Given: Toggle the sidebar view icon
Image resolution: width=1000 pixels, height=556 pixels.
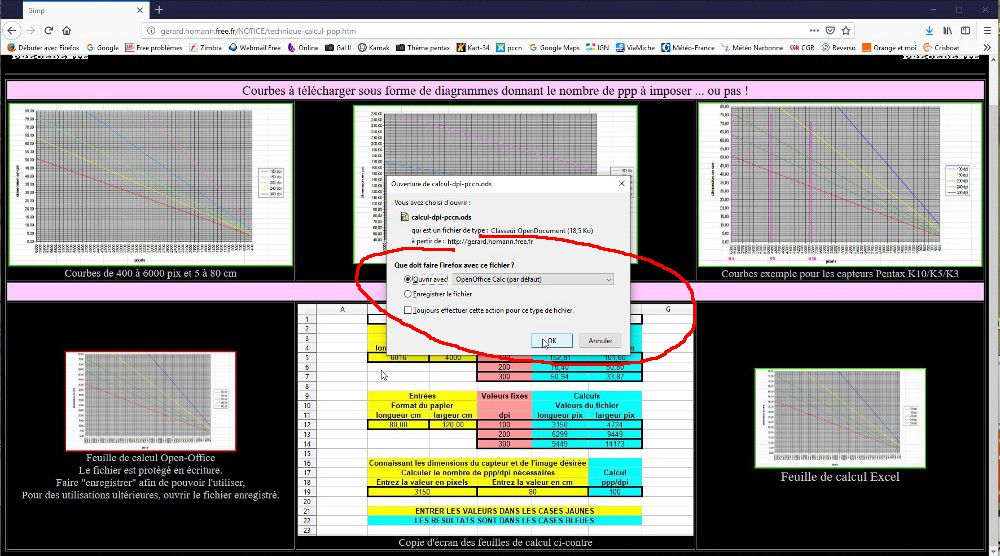Looking at the screenshot, I should point(966,31).
